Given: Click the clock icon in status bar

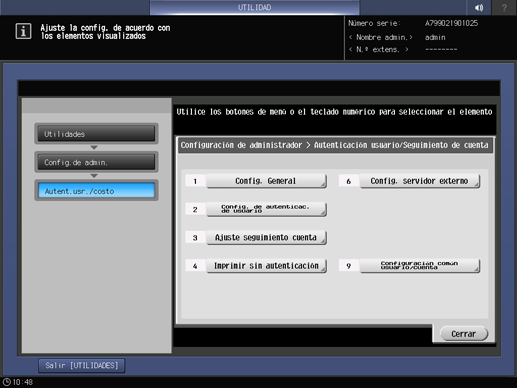Looking at the screenshot, I should (x=7, y=382).
